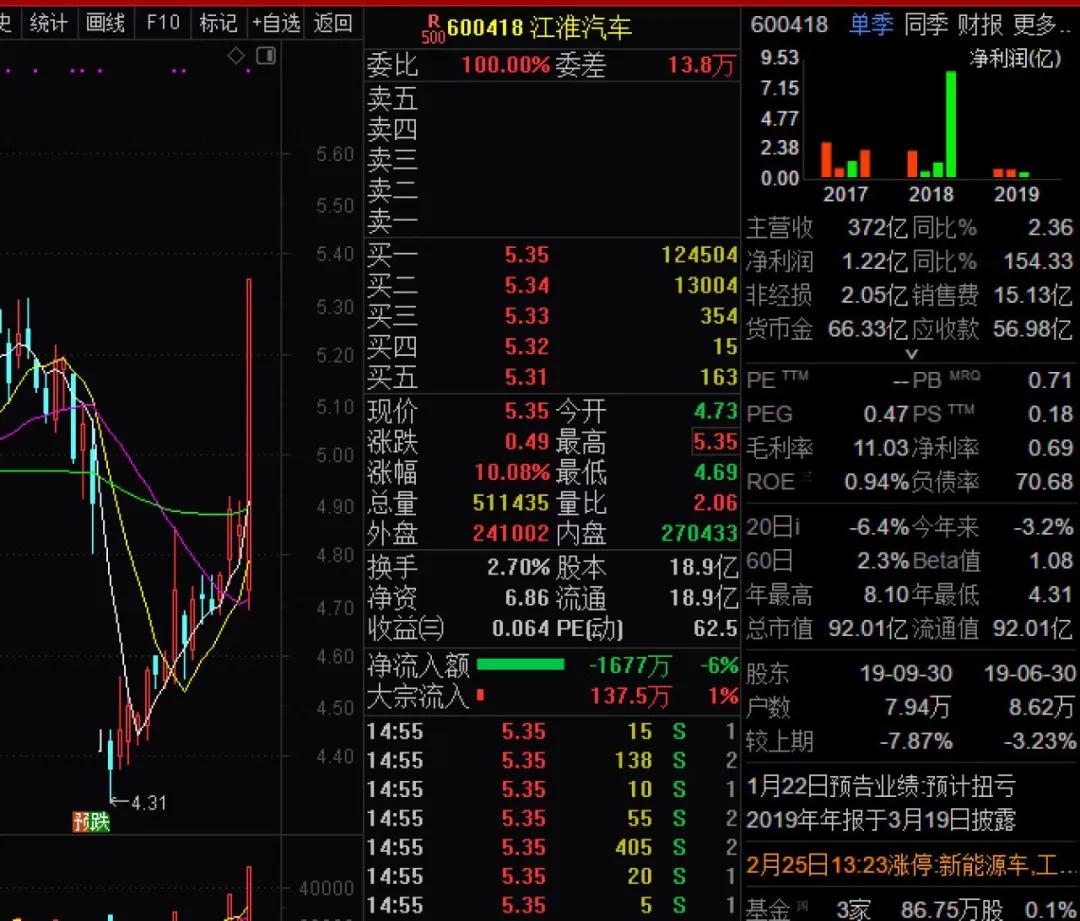Click the 2017 year label in profit chart
Viewport: 1080px width, 921px height.
846,194
